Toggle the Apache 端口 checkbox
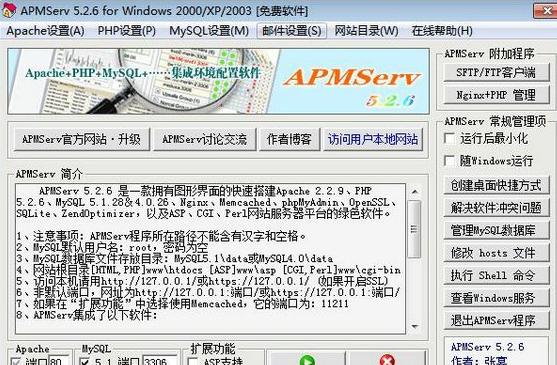Screen dimensions: 557x365 click(16, 362)
